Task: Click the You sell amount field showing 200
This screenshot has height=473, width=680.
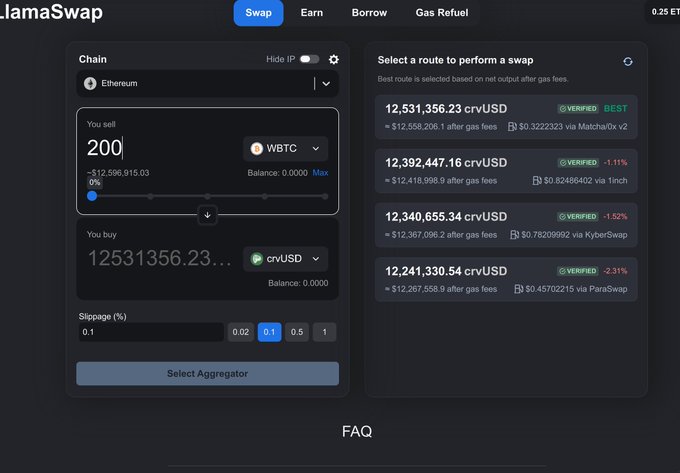Action: [163, 148]
